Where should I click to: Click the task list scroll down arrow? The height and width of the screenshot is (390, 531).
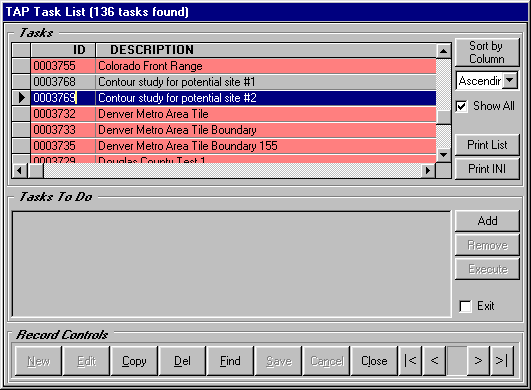tap(443, 155)
